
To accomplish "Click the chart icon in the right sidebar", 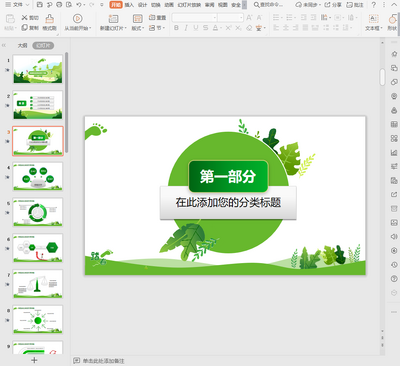I will (x=394, y=152).
